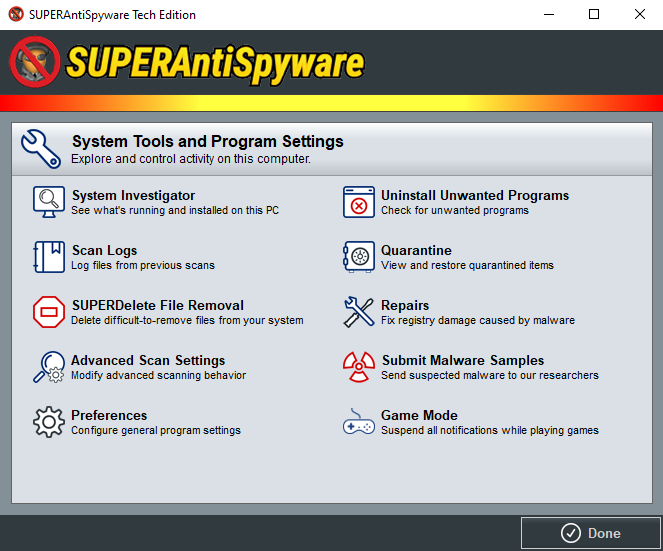Open the Quarantine title link
This screenshot has width=663, height=551.
coord(416,250)
